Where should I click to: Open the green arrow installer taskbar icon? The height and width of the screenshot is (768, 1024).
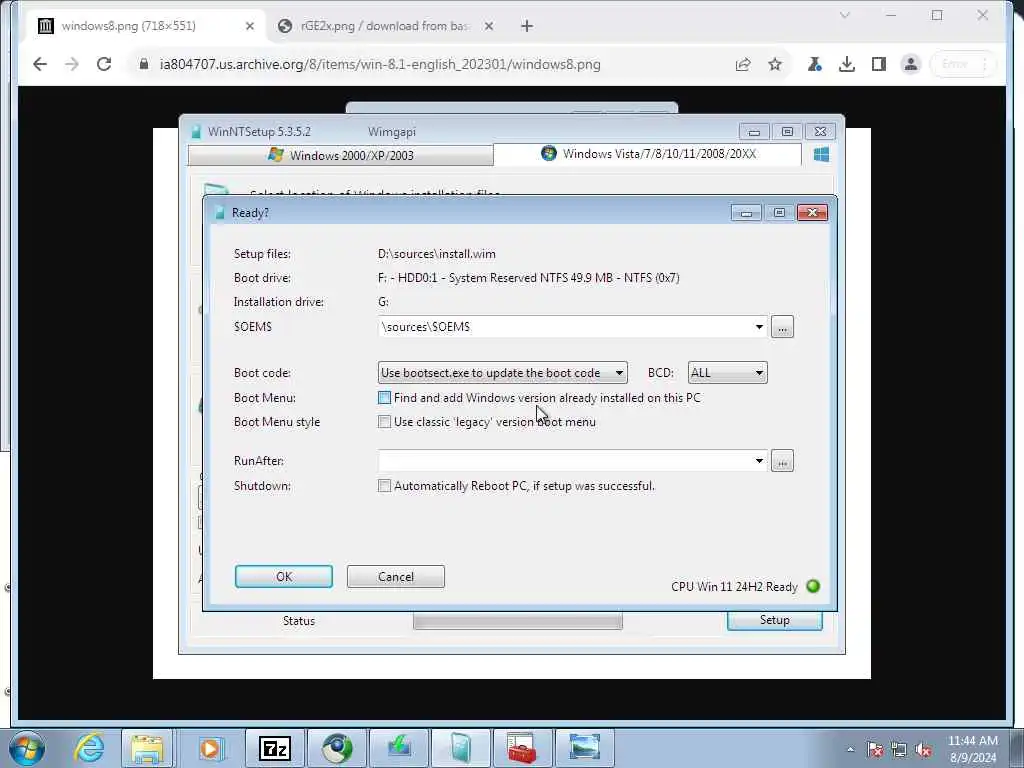(x=398, y=748)
